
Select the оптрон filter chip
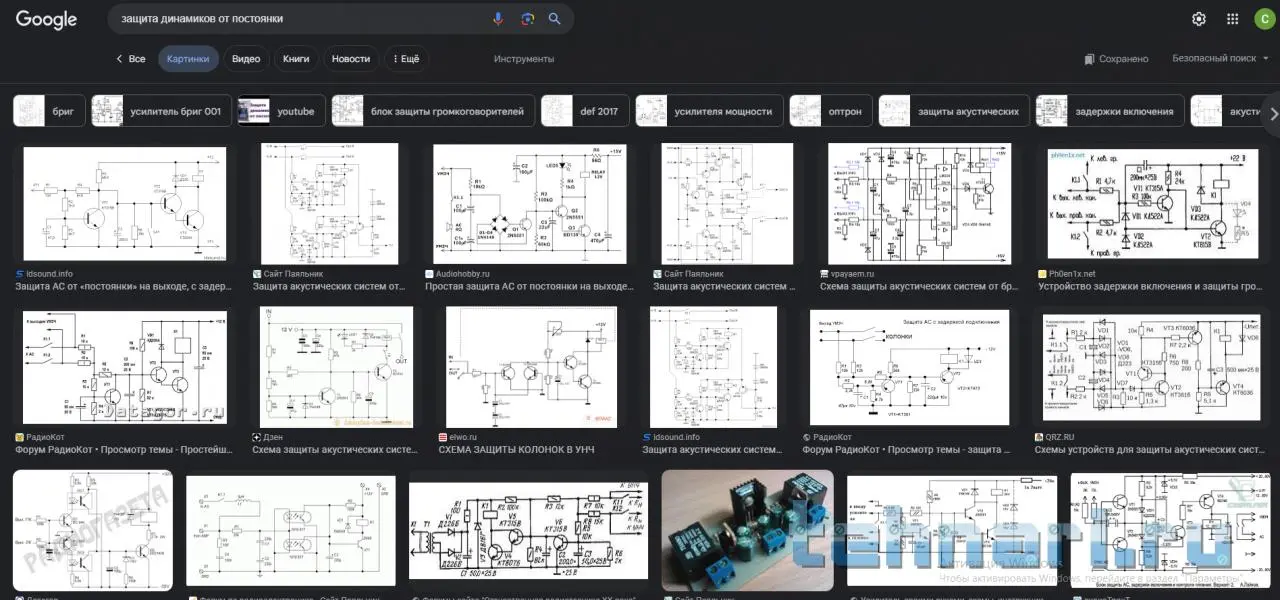click(x=831, y=111)
